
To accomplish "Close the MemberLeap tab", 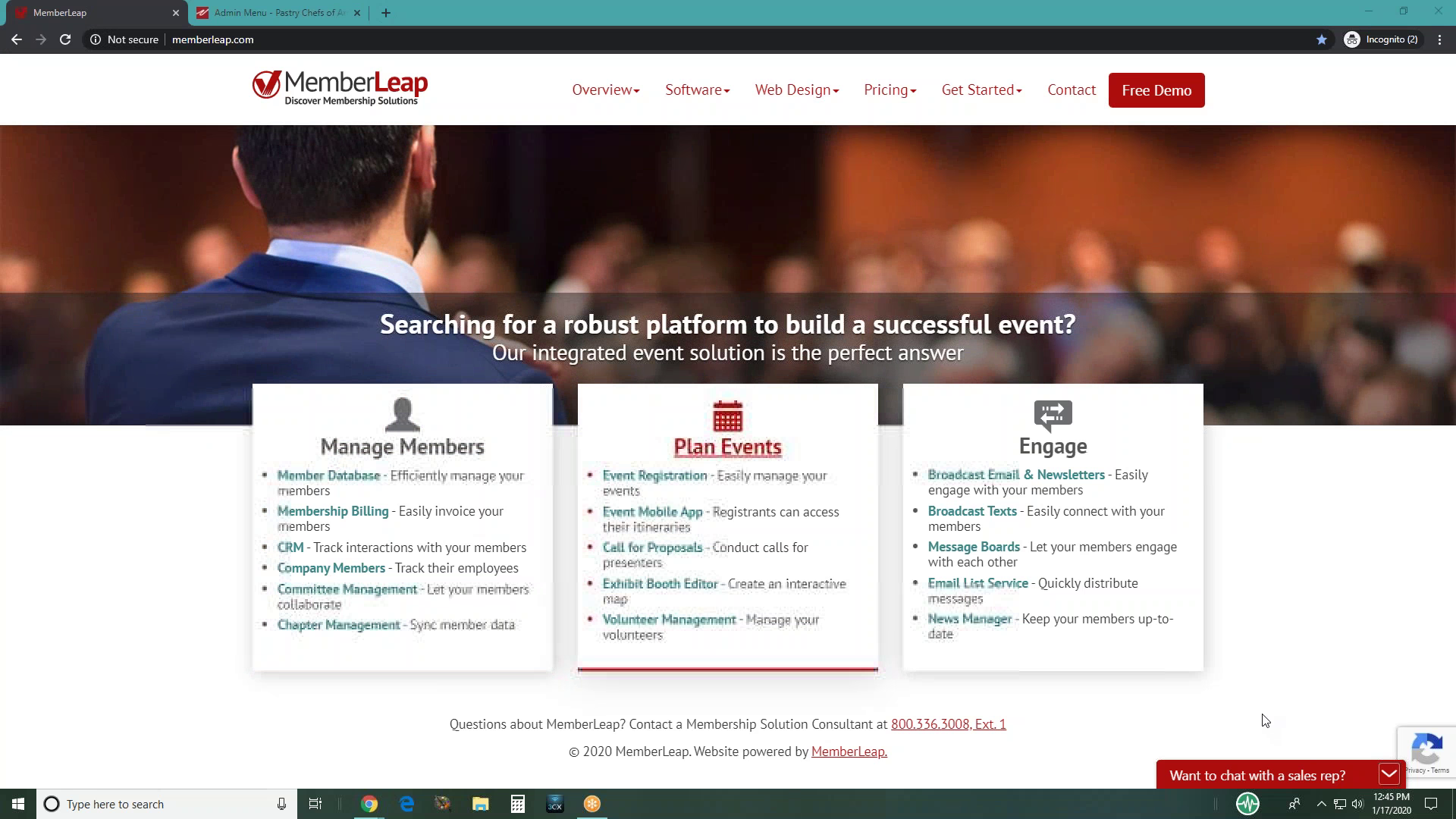I will point(176,13).
